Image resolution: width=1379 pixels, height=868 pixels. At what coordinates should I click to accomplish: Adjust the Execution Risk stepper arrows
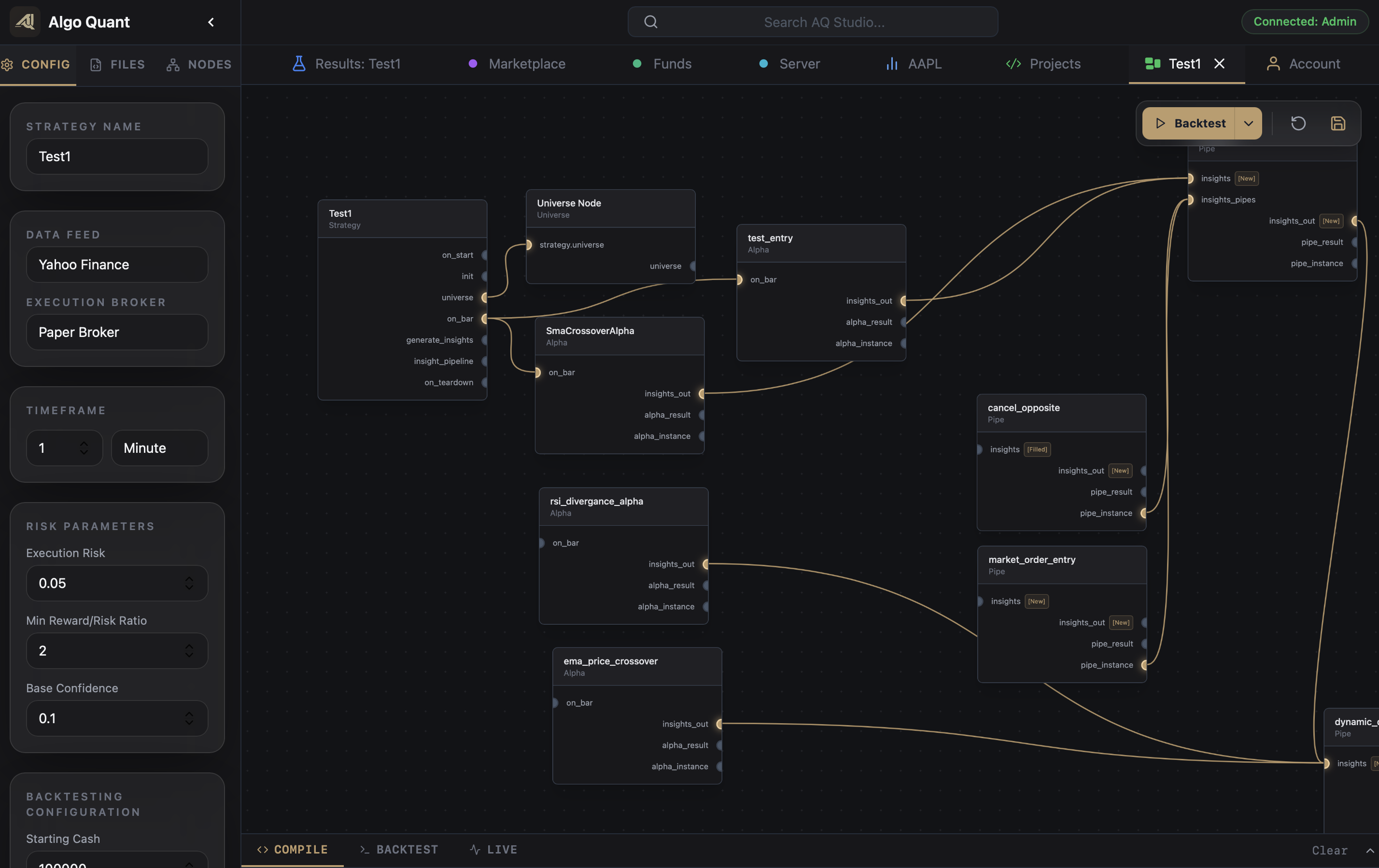point(189,583)
